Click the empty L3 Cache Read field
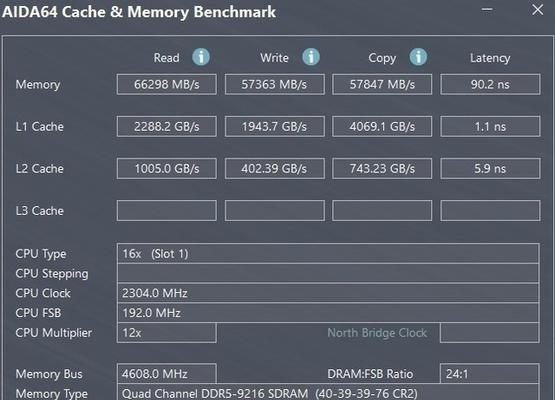 (x=167, y=211)
